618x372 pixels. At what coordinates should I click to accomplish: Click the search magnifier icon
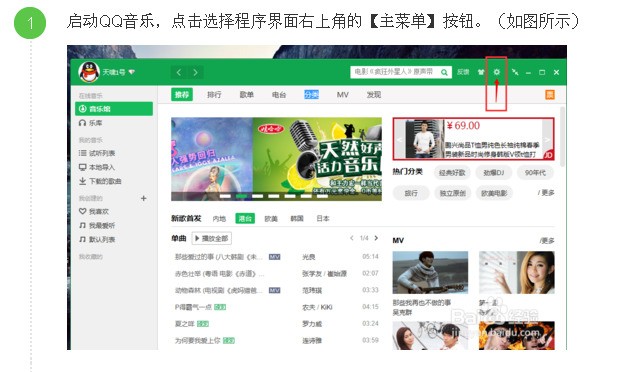click(x=444, y=72)
